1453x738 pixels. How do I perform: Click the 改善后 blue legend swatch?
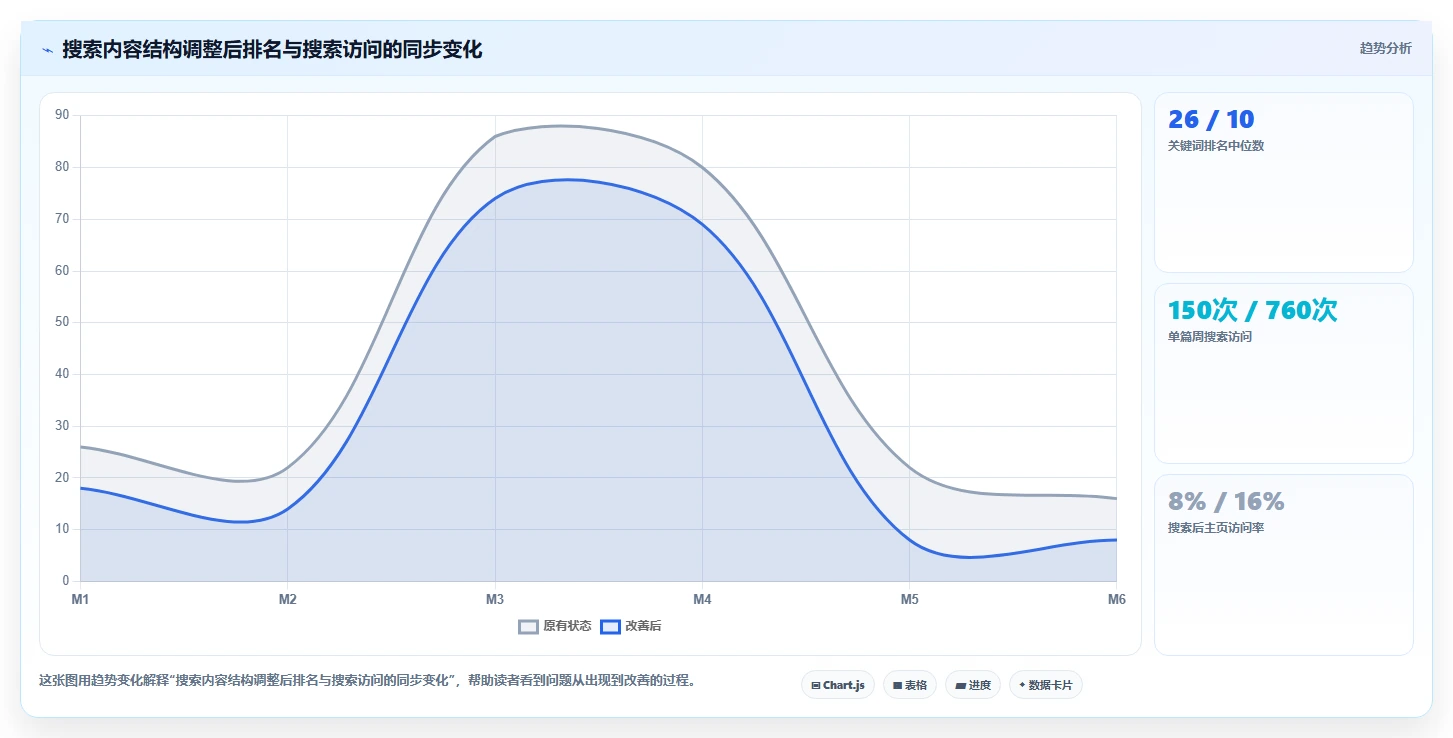611,627
